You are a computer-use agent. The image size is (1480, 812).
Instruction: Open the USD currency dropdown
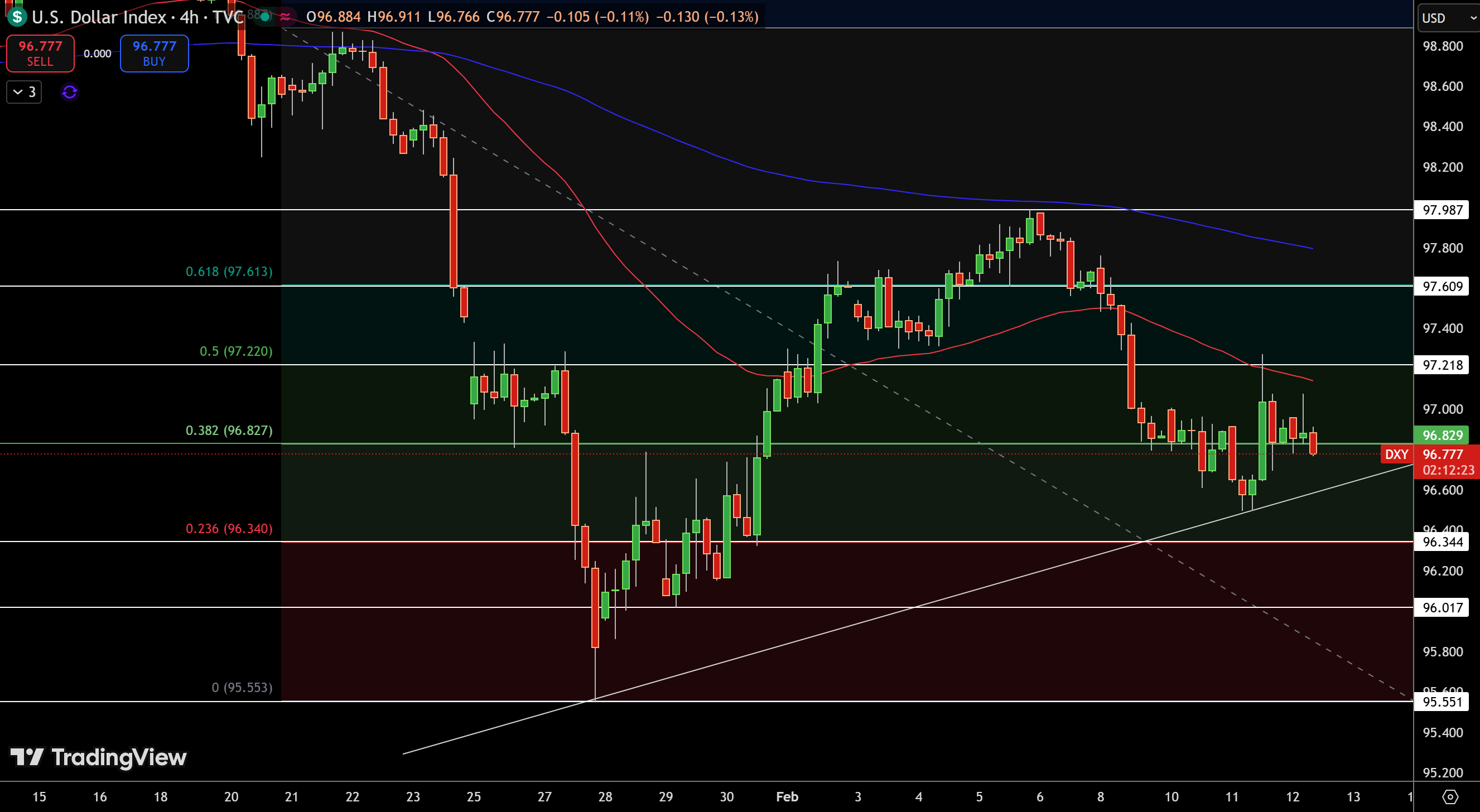click(1448, 18)
